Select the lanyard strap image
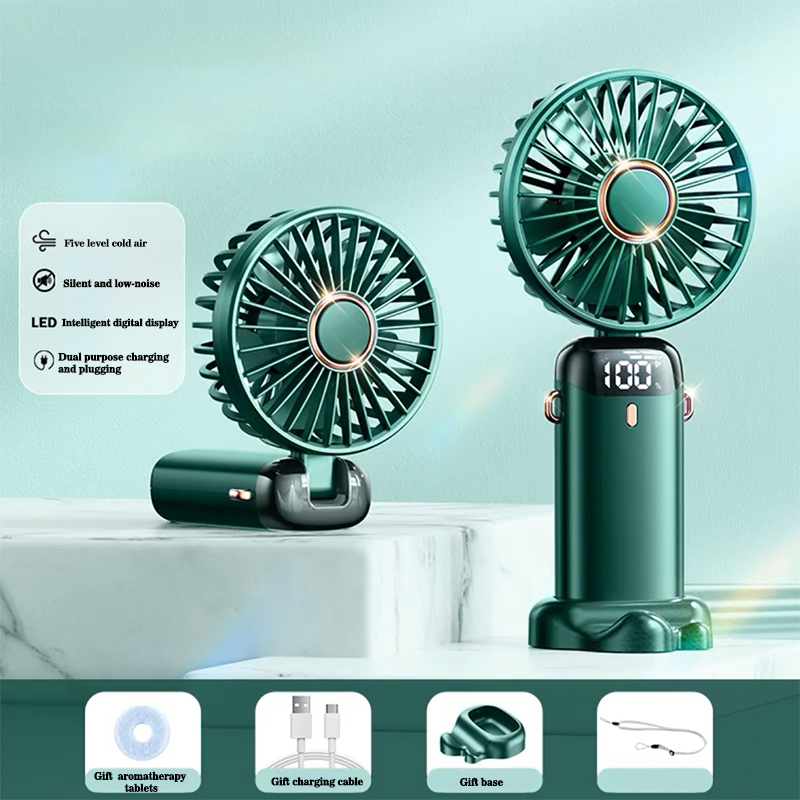Image resolution: width=800 pixels, height=800 pixels. coord(654,735)
